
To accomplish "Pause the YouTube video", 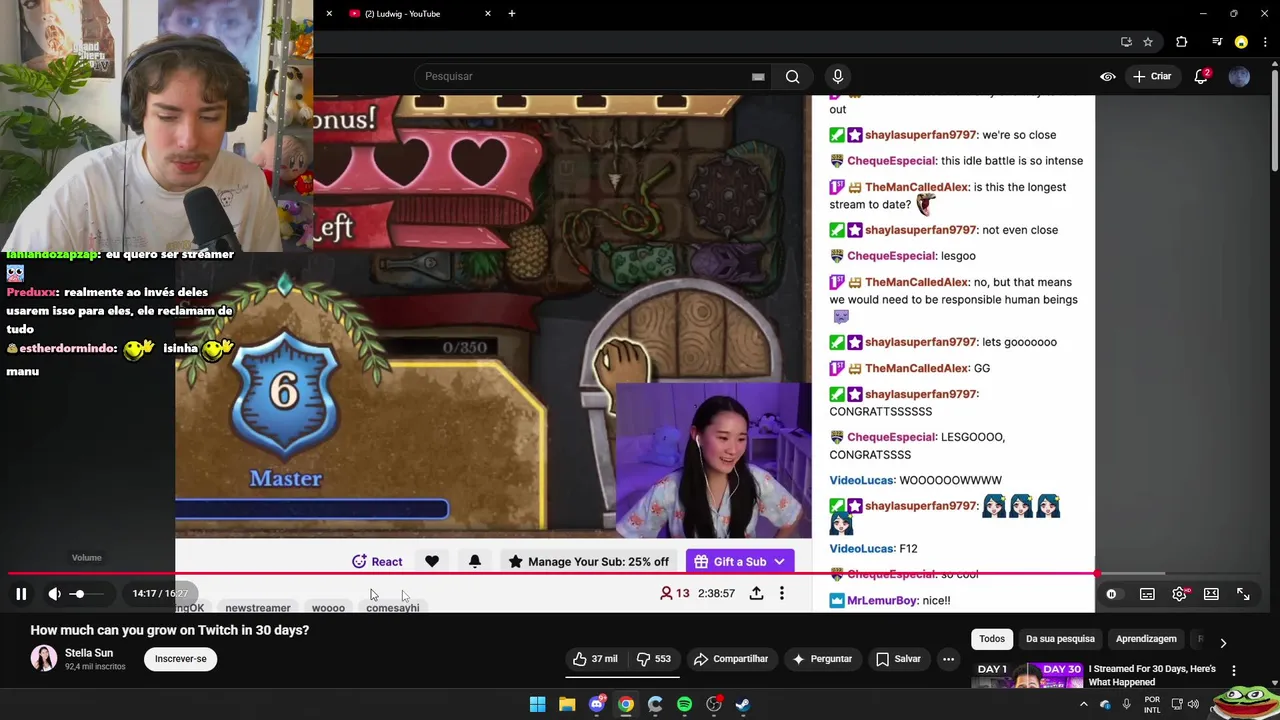I will (21, 594).
